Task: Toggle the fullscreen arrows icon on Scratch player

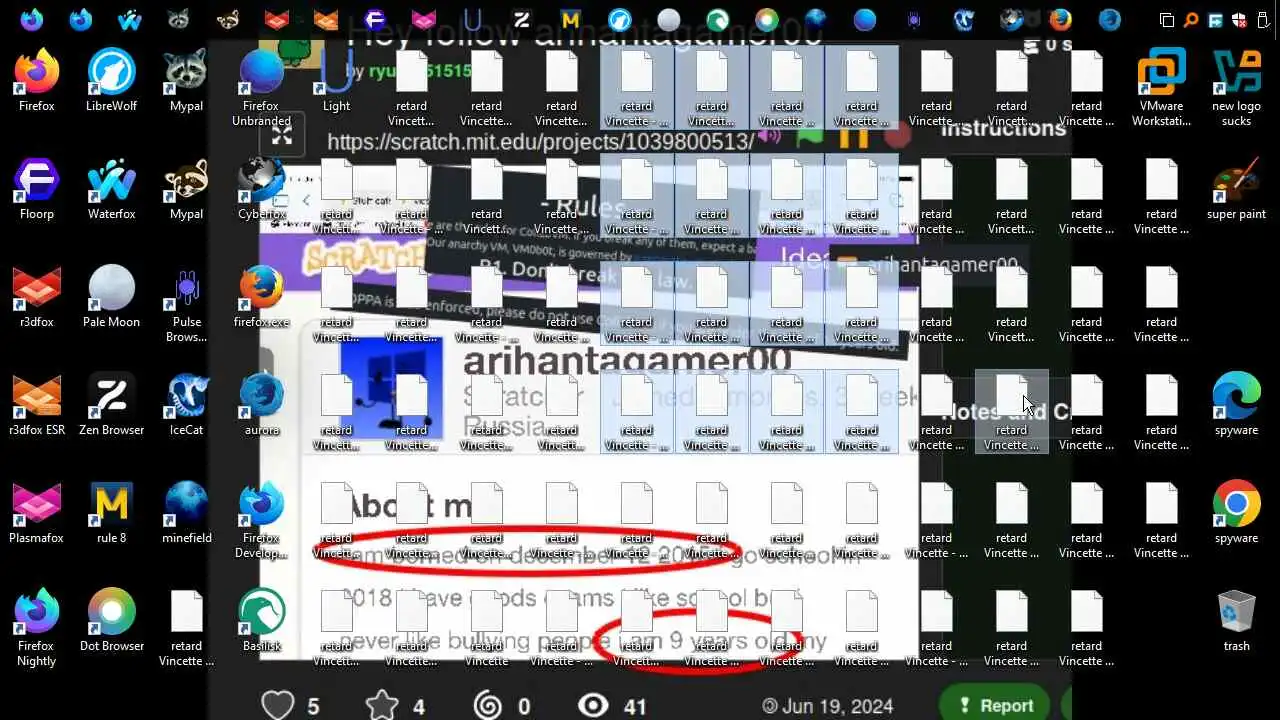Action: point(283,135)
